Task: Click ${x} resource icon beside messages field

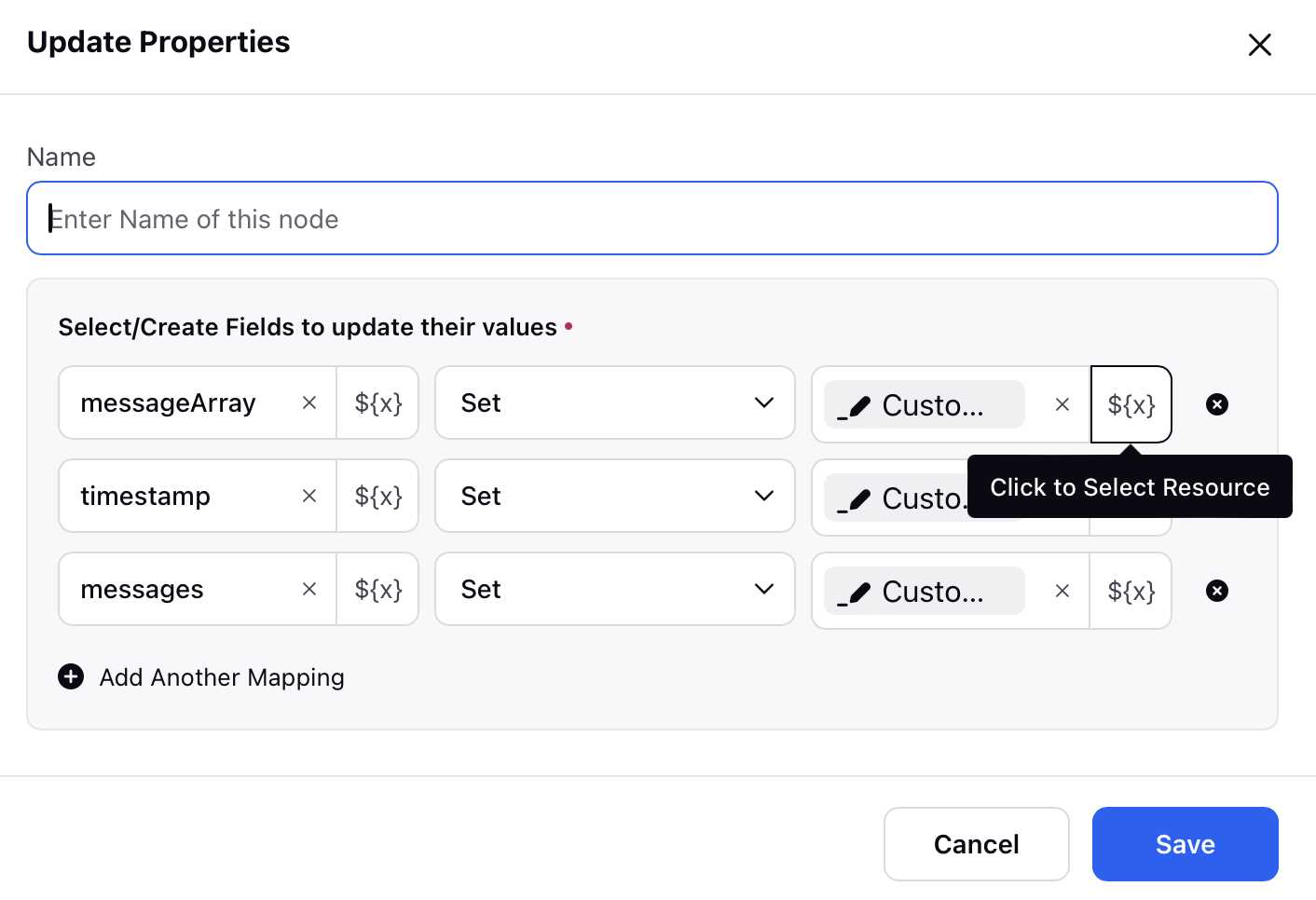Action: coord(377,589)
